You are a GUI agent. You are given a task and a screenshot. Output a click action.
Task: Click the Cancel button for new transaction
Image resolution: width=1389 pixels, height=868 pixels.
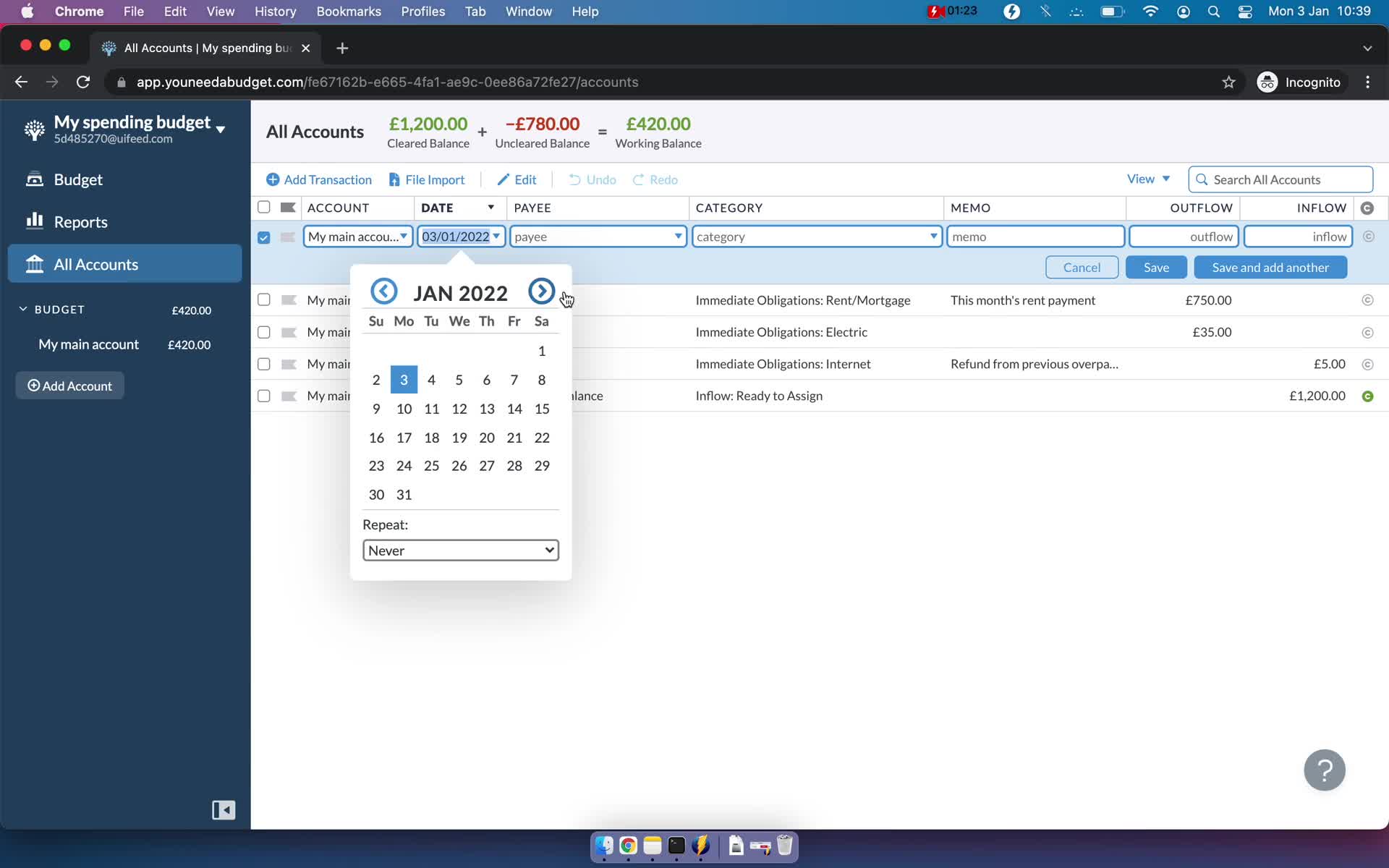[1082, 267]
